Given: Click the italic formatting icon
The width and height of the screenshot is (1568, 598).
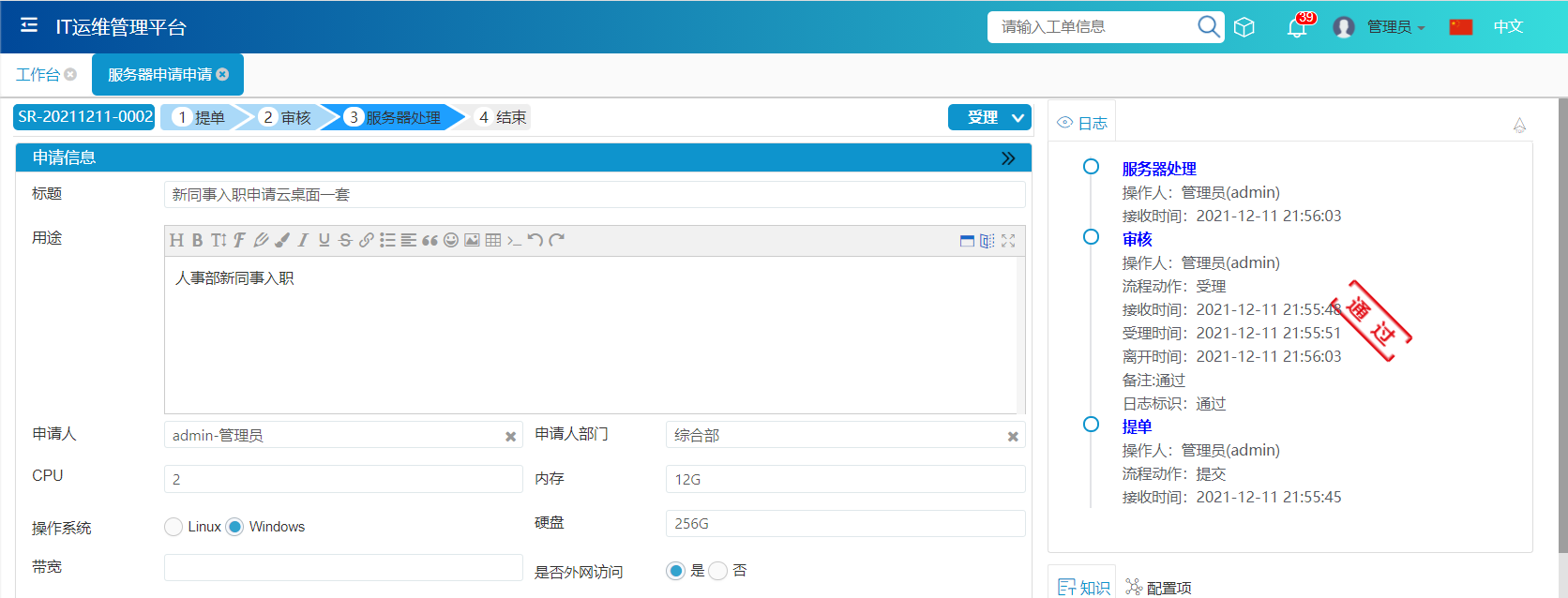Looking at the screenshot, I should (303, 241).
